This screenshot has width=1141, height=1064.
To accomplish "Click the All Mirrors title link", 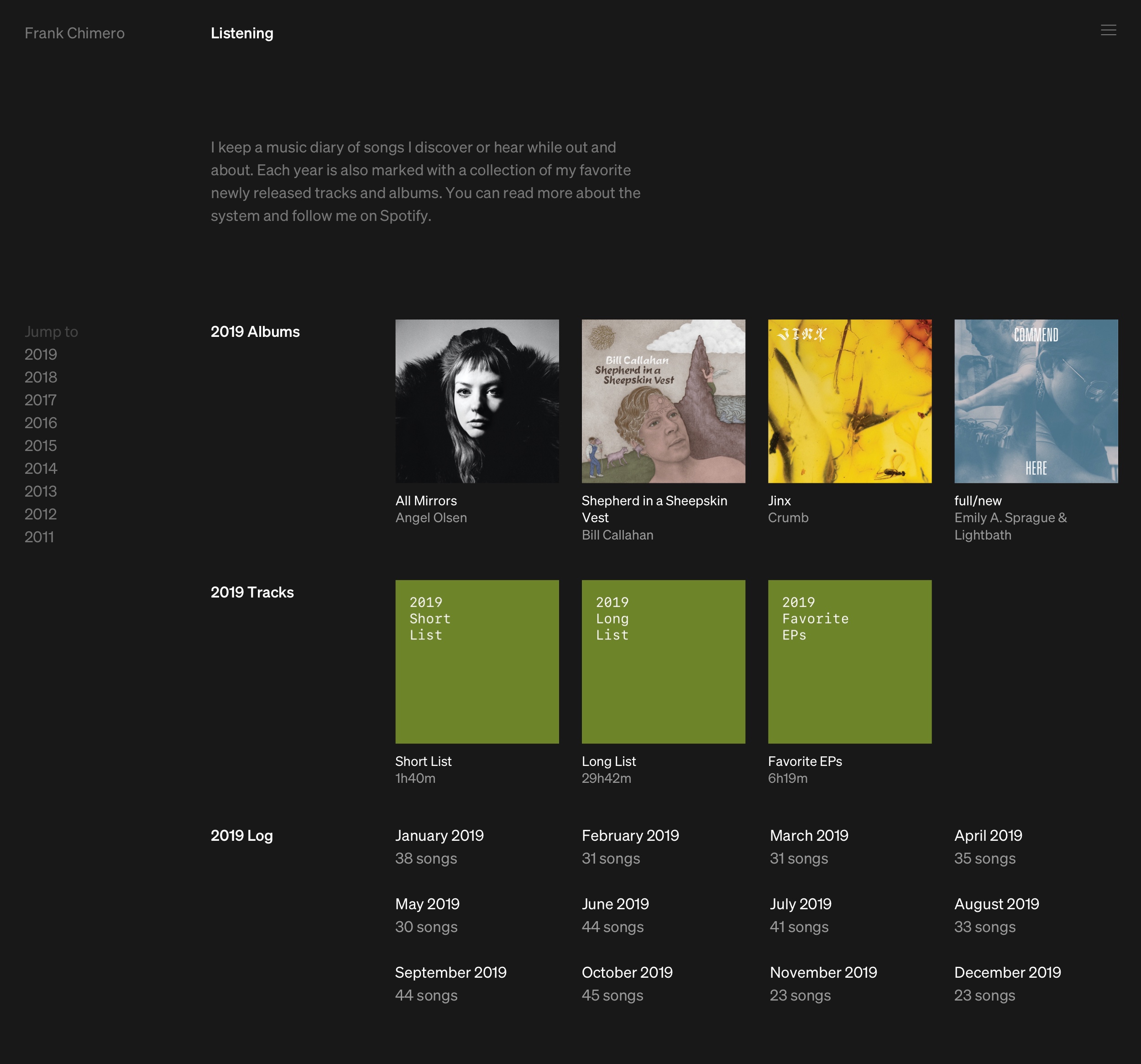I will click(426, 501).
